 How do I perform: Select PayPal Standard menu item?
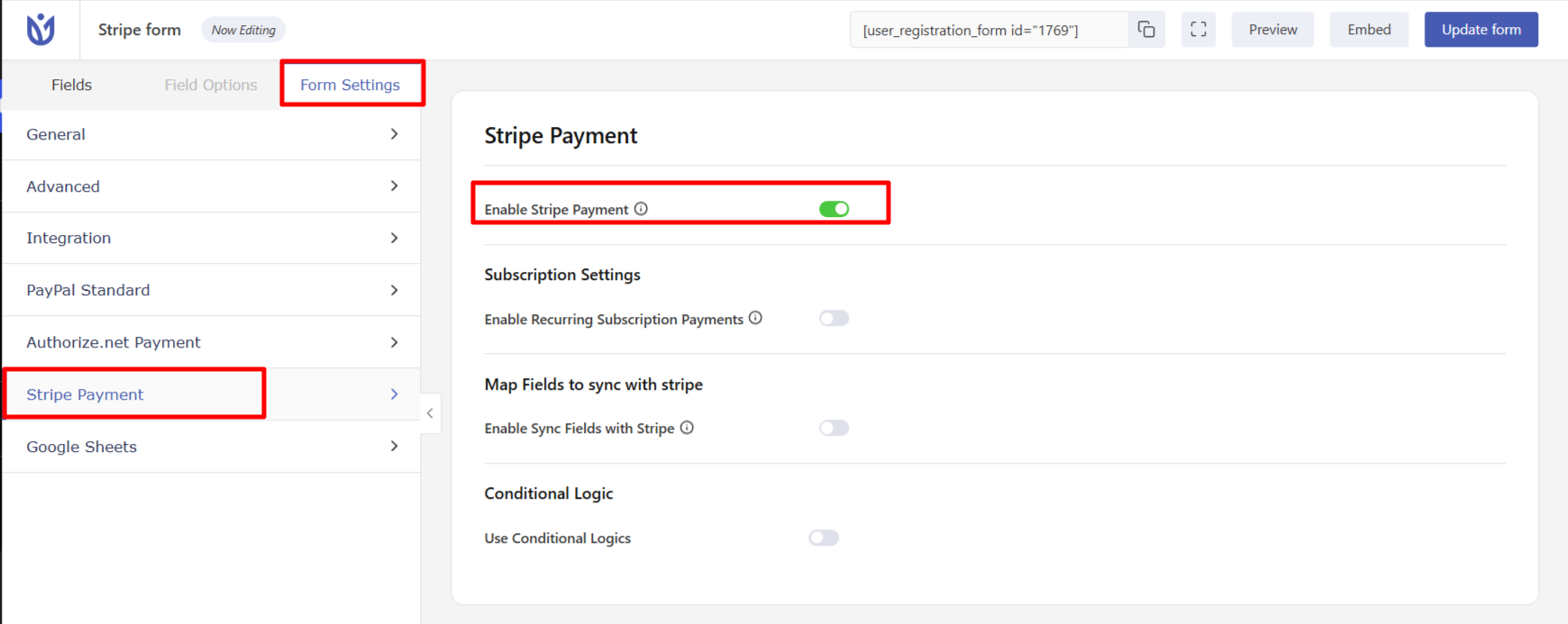[212, 290]
